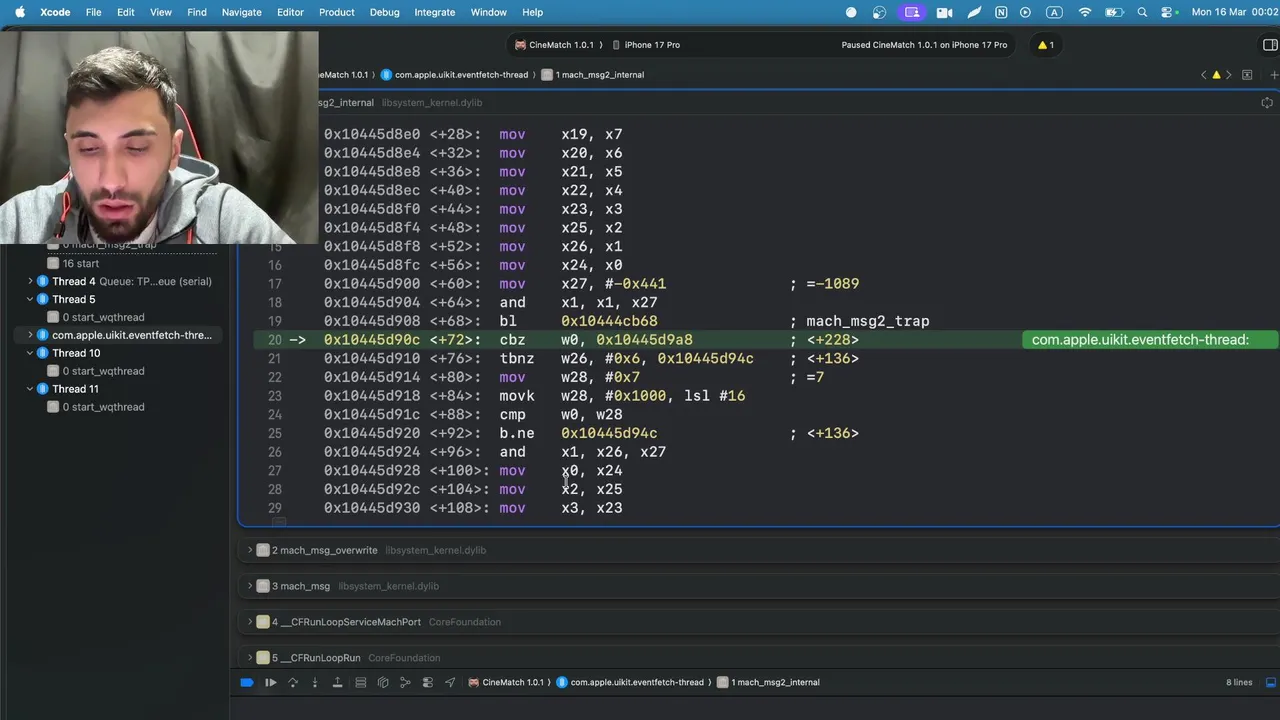The width and height of the screenshot is (1280, 720).
Task: Click eventfetch-thread in debug bar path
Action: [x=631, y=682]
